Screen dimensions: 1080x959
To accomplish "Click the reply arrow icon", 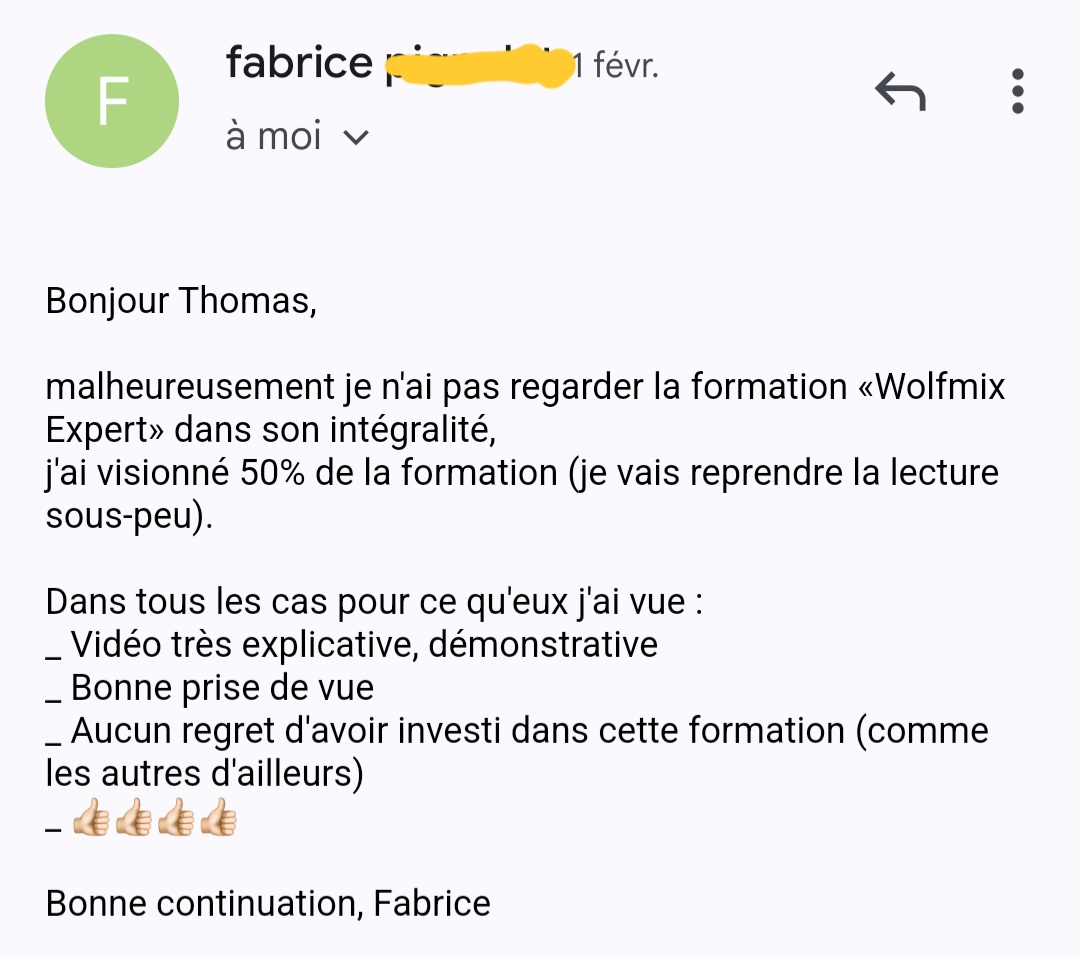I will pos(900,93).
